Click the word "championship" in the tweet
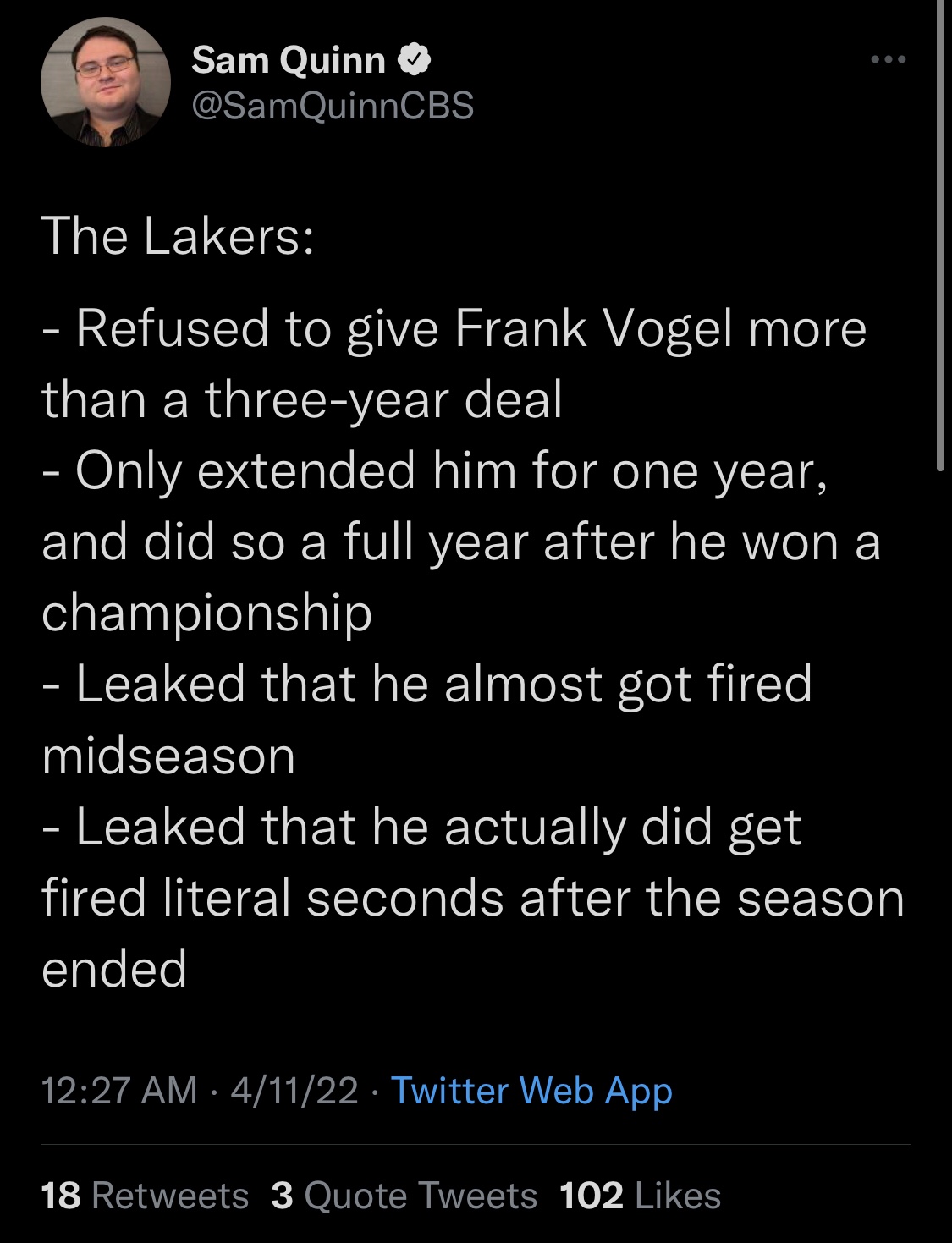 (x=207, y=612)
